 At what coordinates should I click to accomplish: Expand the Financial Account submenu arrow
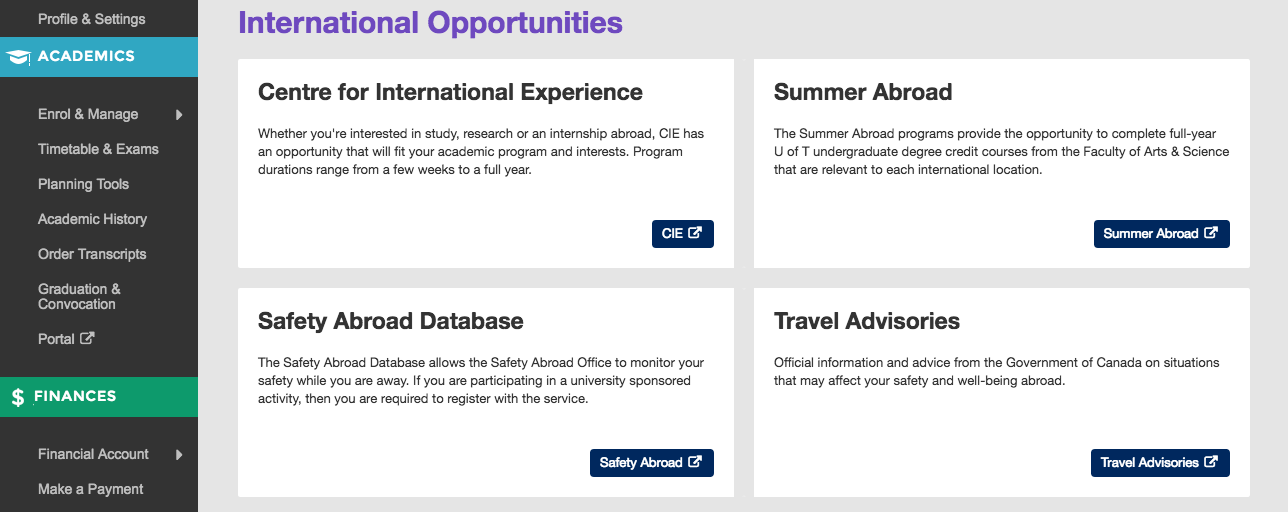pos(179,455)
